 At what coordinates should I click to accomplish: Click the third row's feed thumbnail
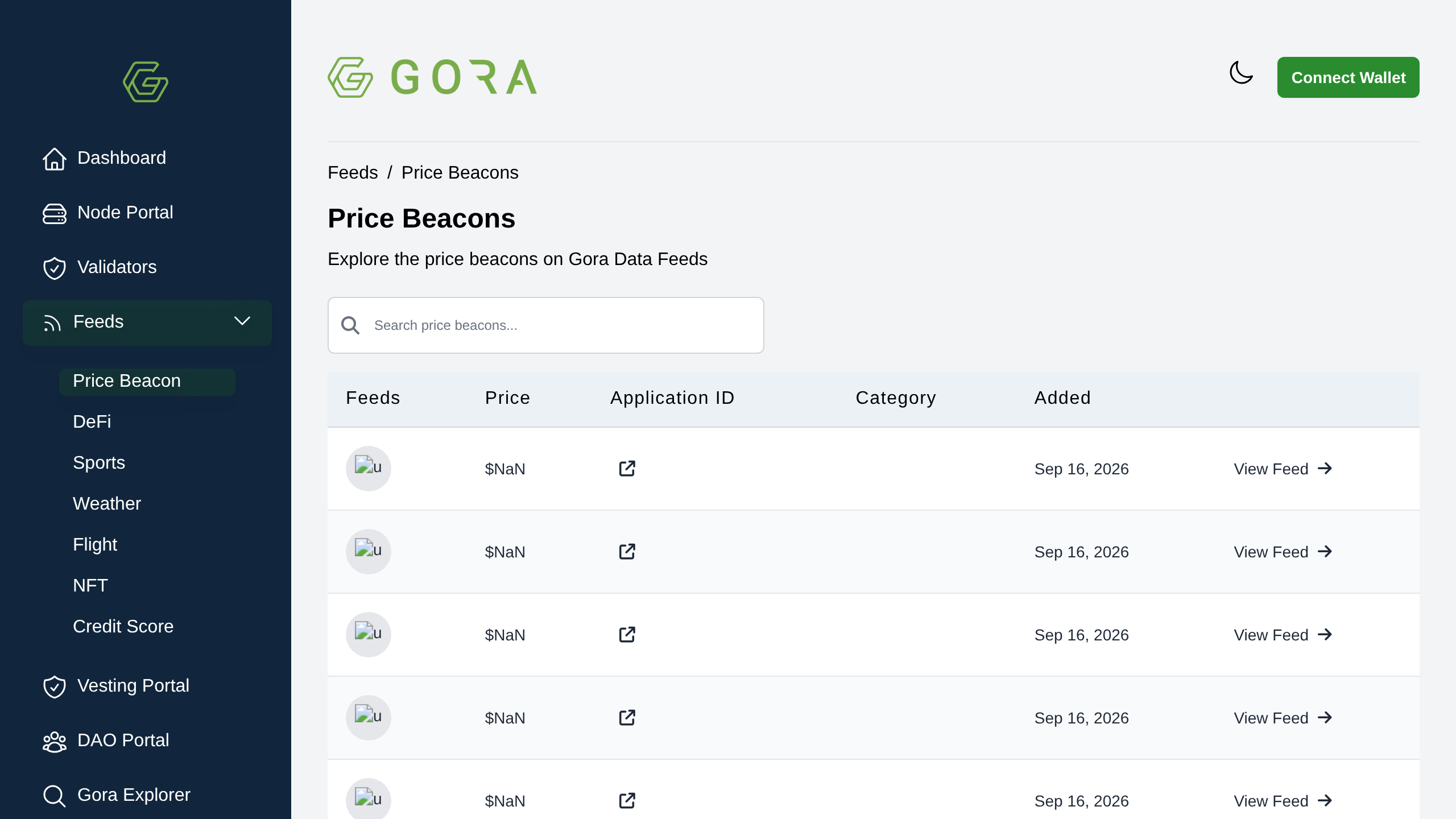coord(369,634)
